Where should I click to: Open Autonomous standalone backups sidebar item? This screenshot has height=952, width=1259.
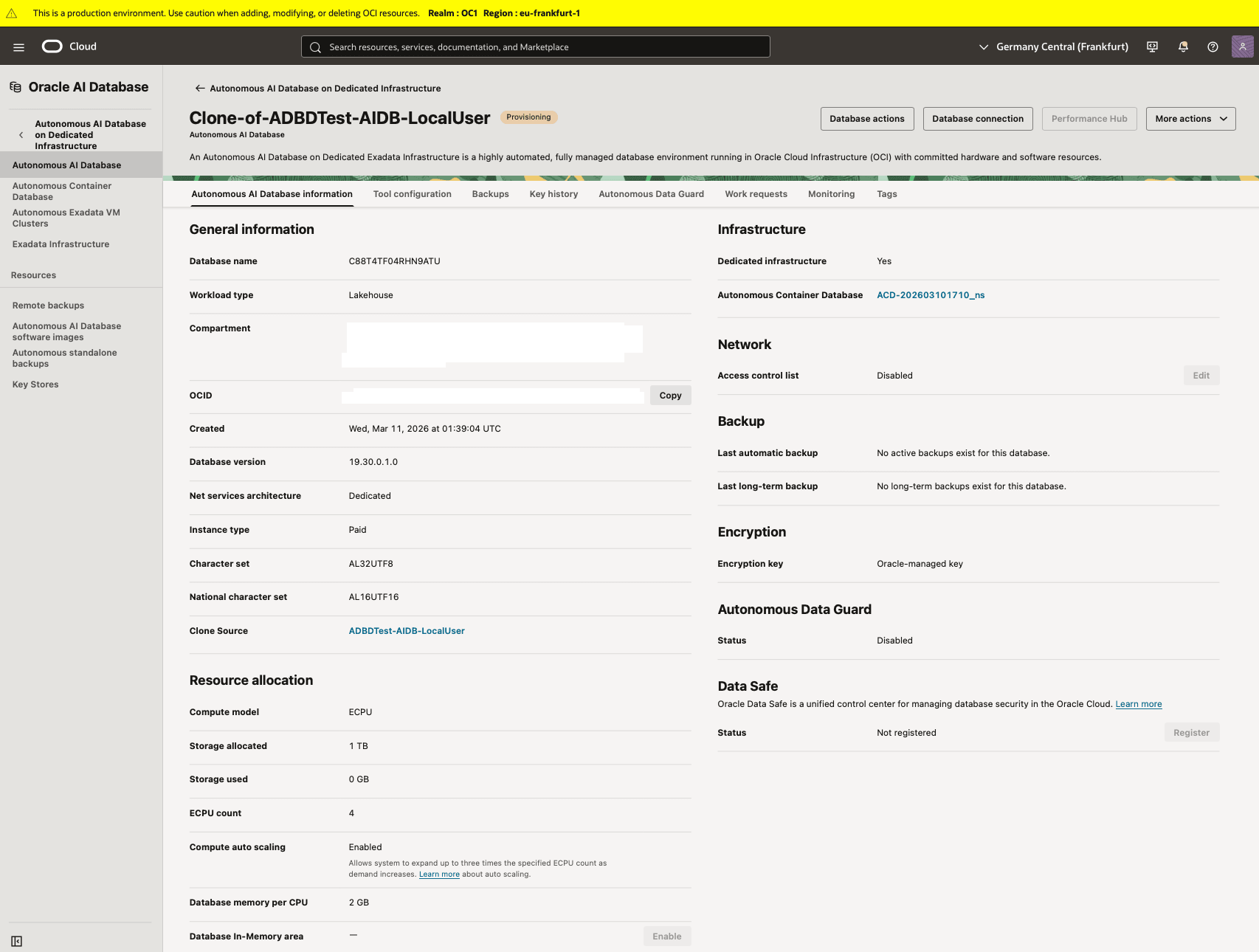coord(64,359)
